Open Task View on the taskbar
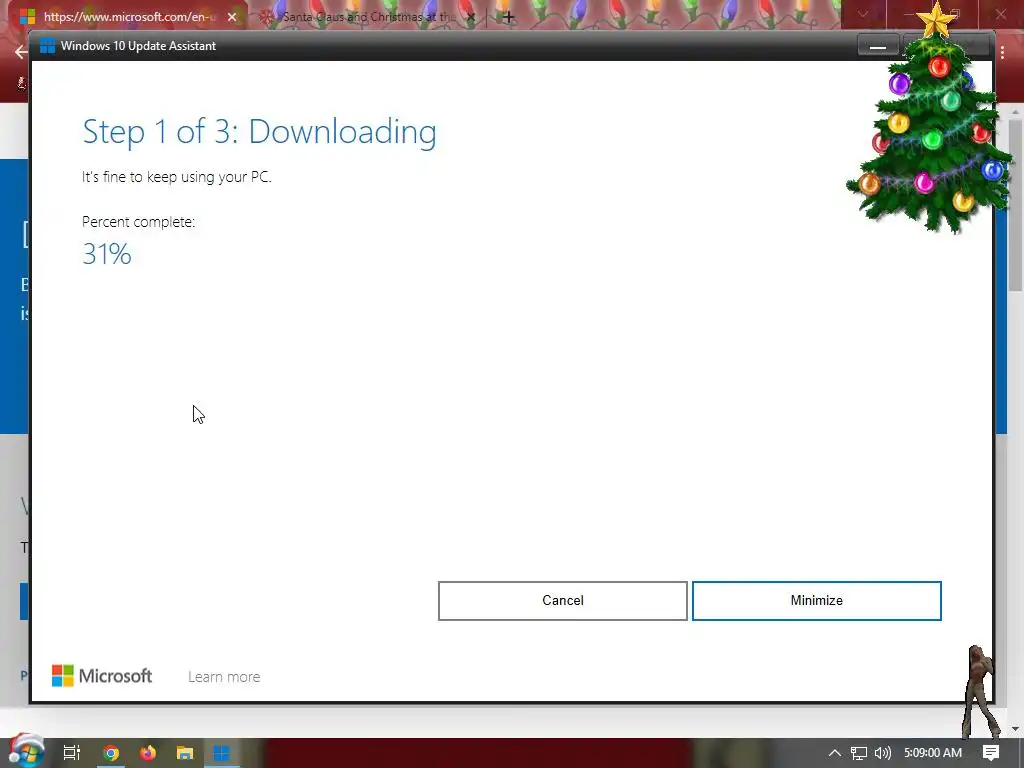The width and height of the screenshot is (1024, 768). pos(72,753)
